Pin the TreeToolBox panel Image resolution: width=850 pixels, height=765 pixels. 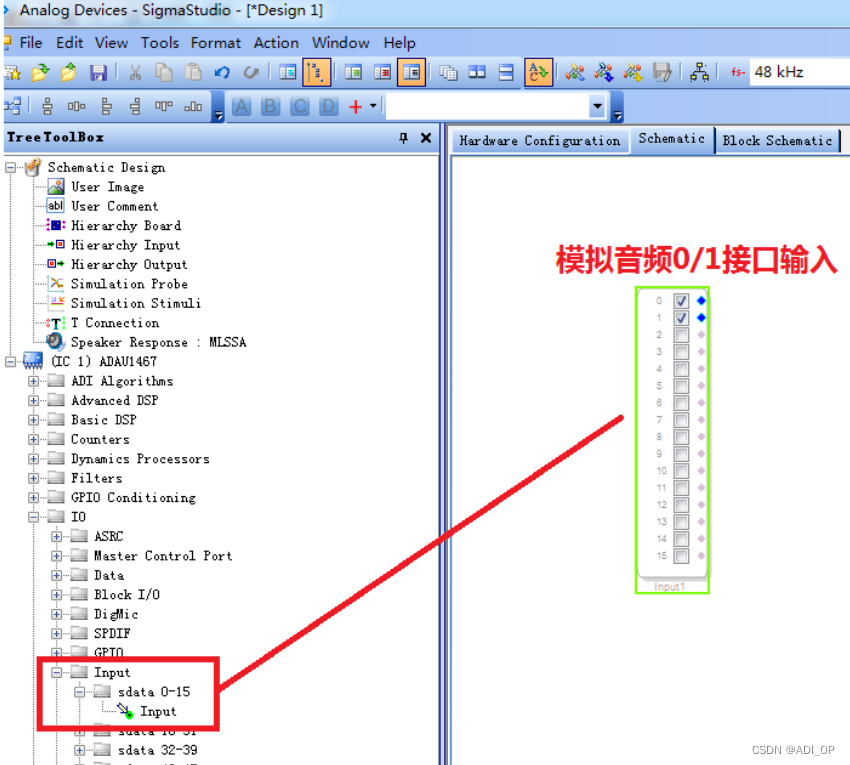403,138
